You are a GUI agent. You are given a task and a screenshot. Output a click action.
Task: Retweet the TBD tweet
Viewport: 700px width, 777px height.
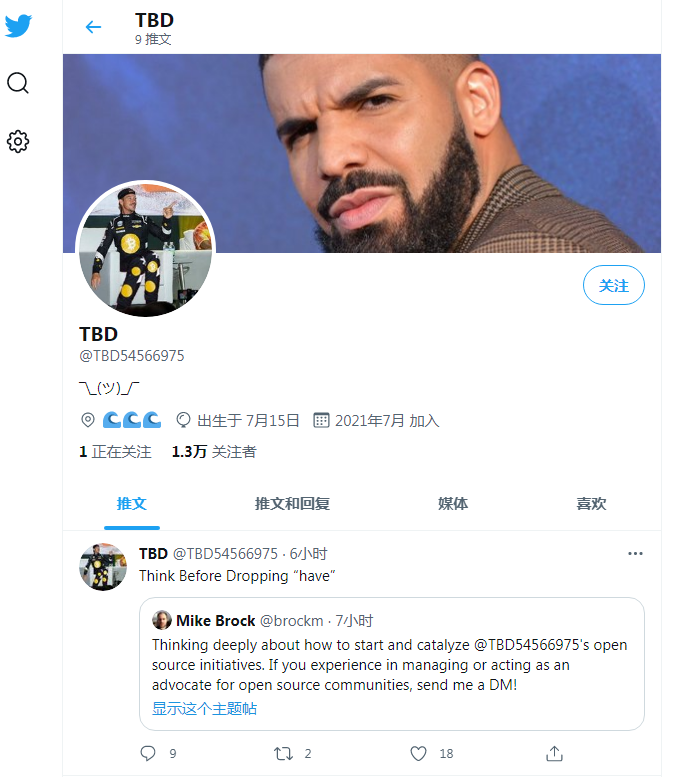(284, 753)
